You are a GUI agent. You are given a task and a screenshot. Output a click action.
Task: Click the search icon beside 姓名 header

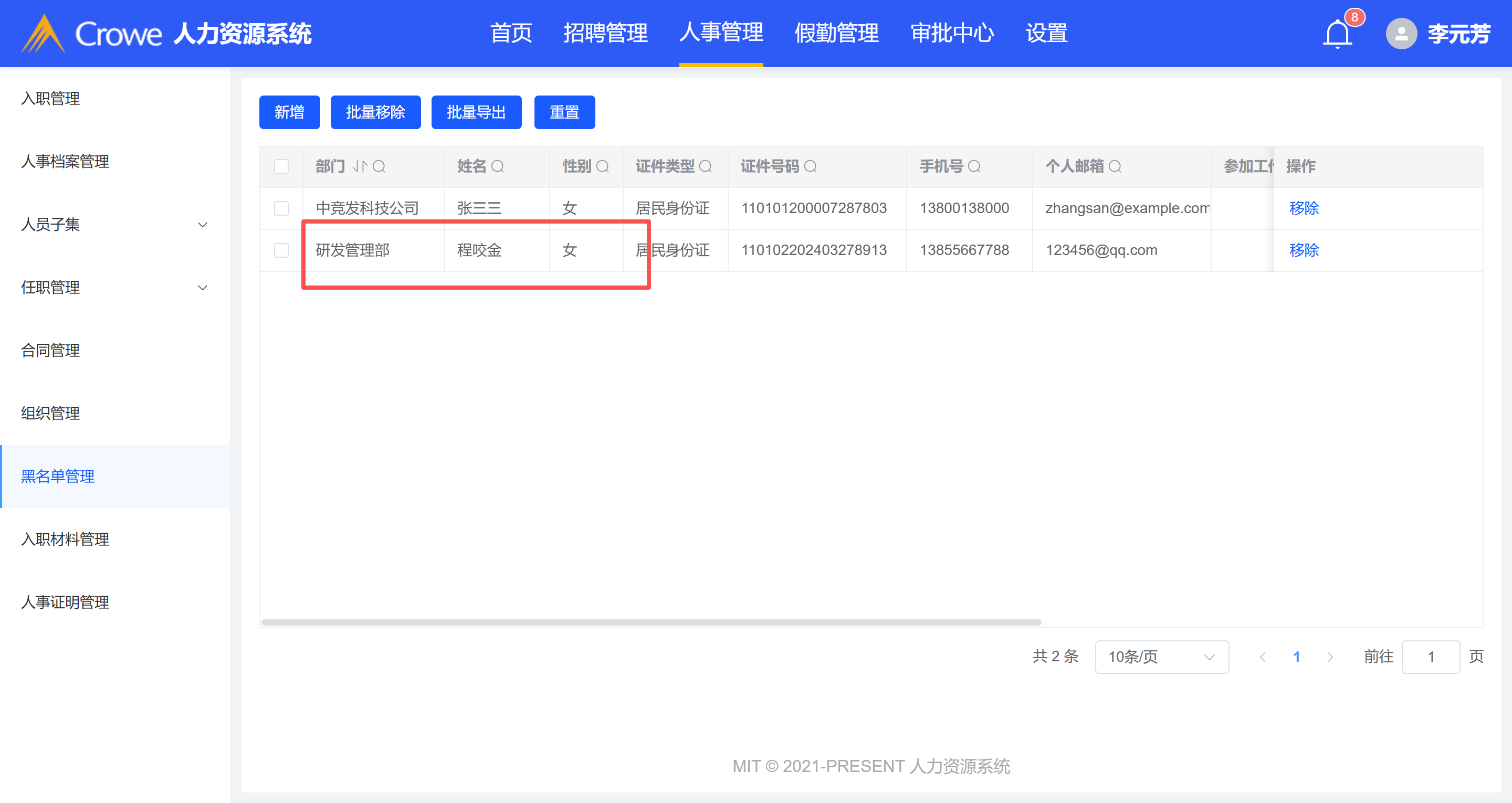point(498,166)
